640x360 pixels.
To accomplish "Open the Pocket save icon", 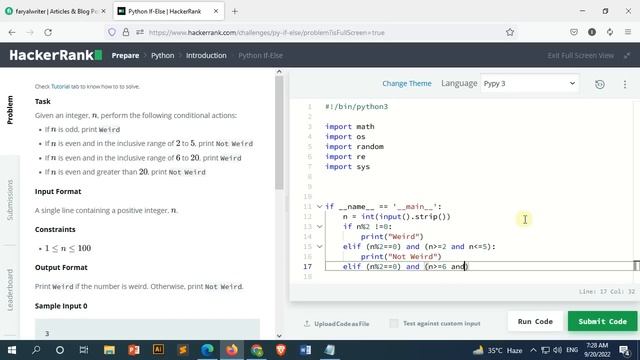I will tap(574, 32).
